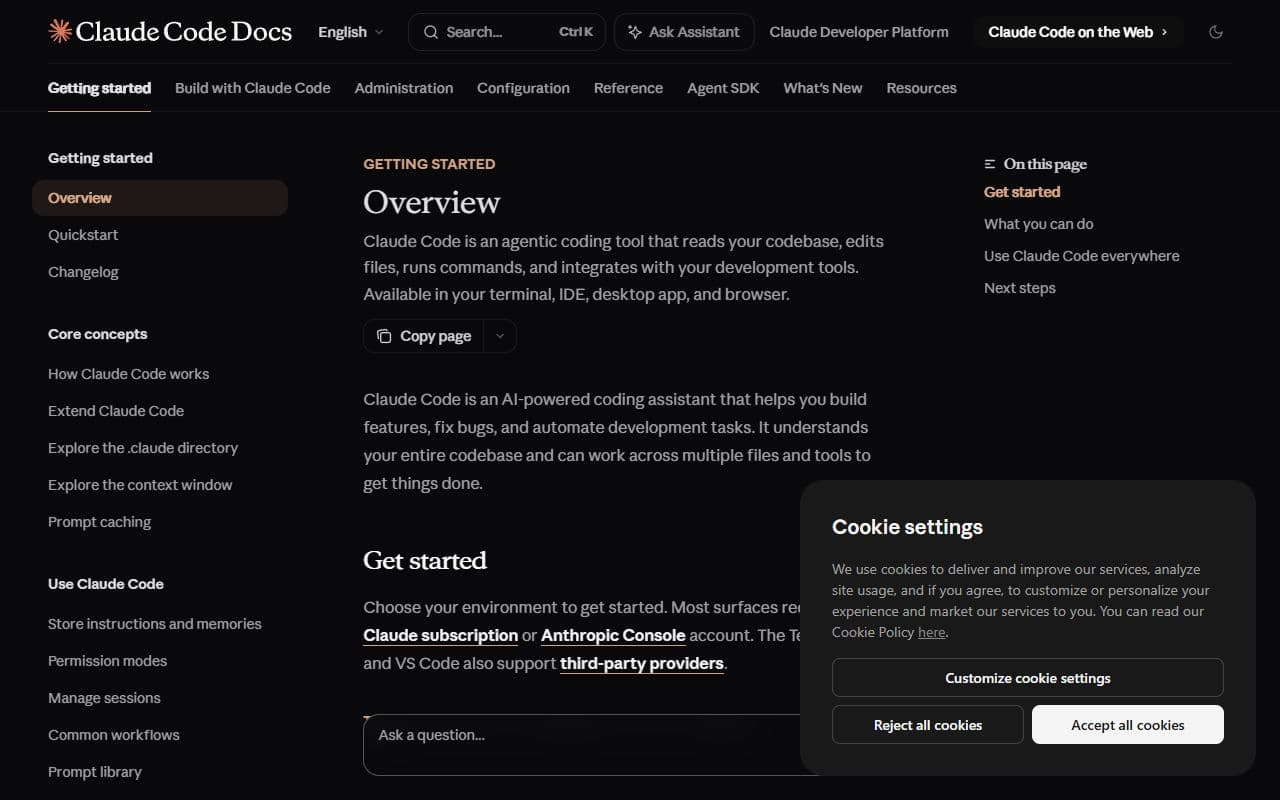This screenshot has width=1280, height=800.
Task: Follow the third-party providers link
Action: click(642, 663)
